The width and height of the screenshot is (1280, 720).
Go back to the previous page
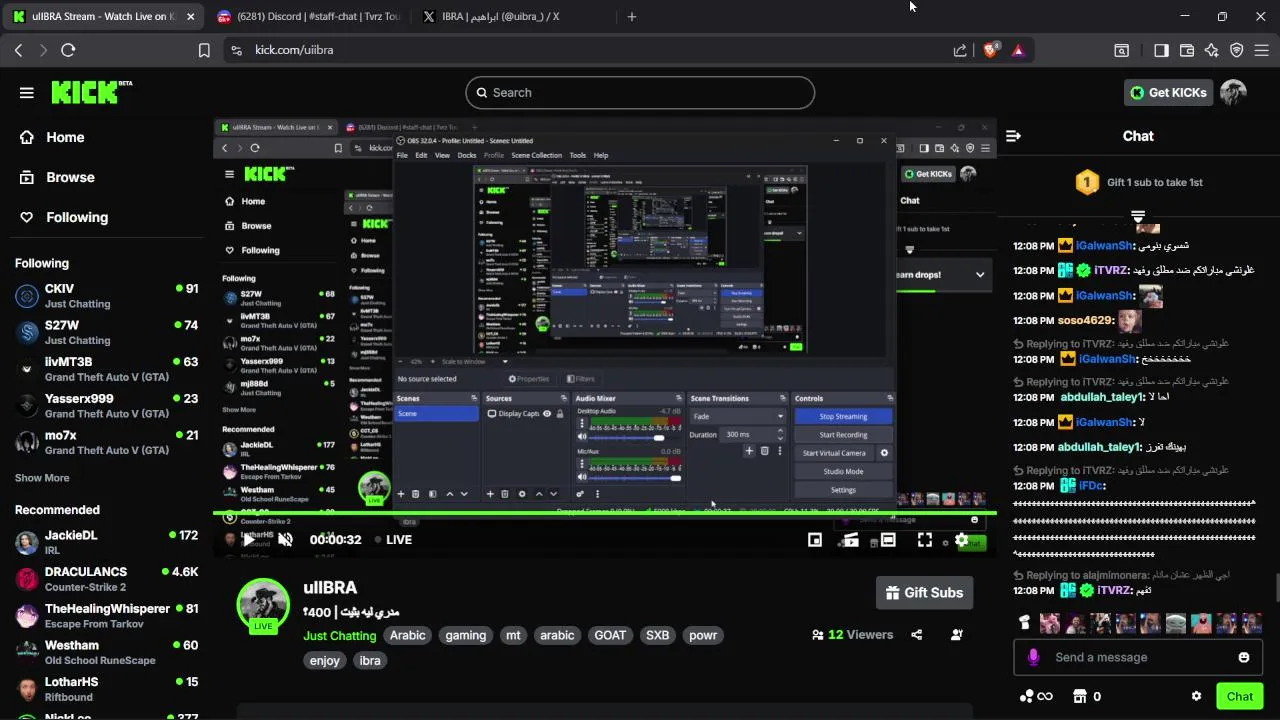pyautogui.click(x=18, y=50)
